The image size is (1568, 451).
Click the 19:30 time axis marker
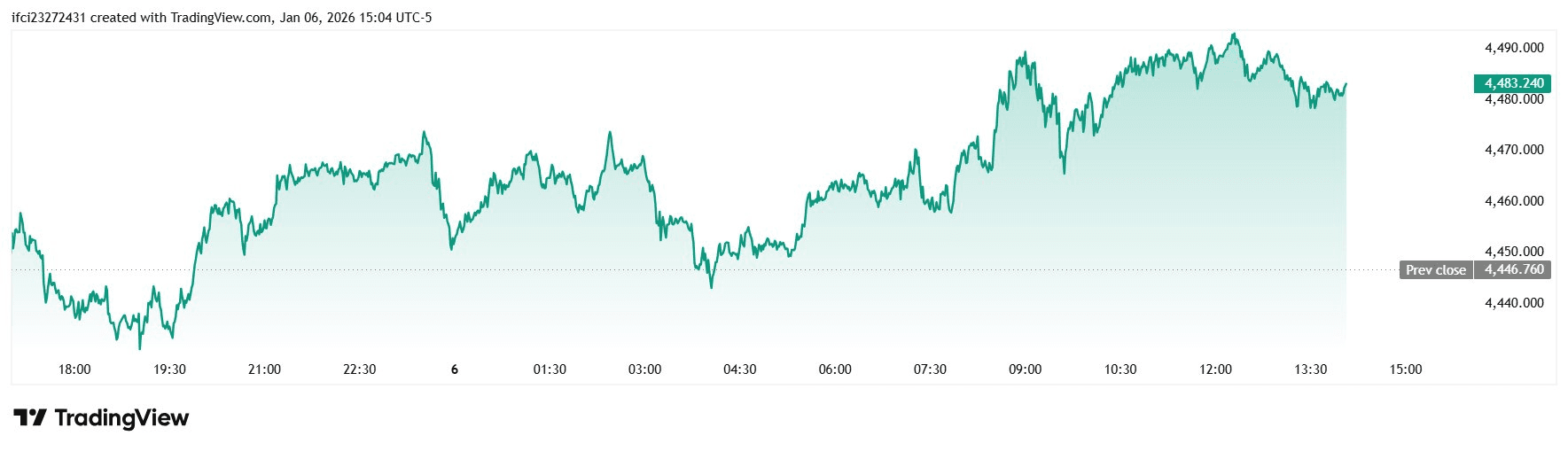(169, 369)
